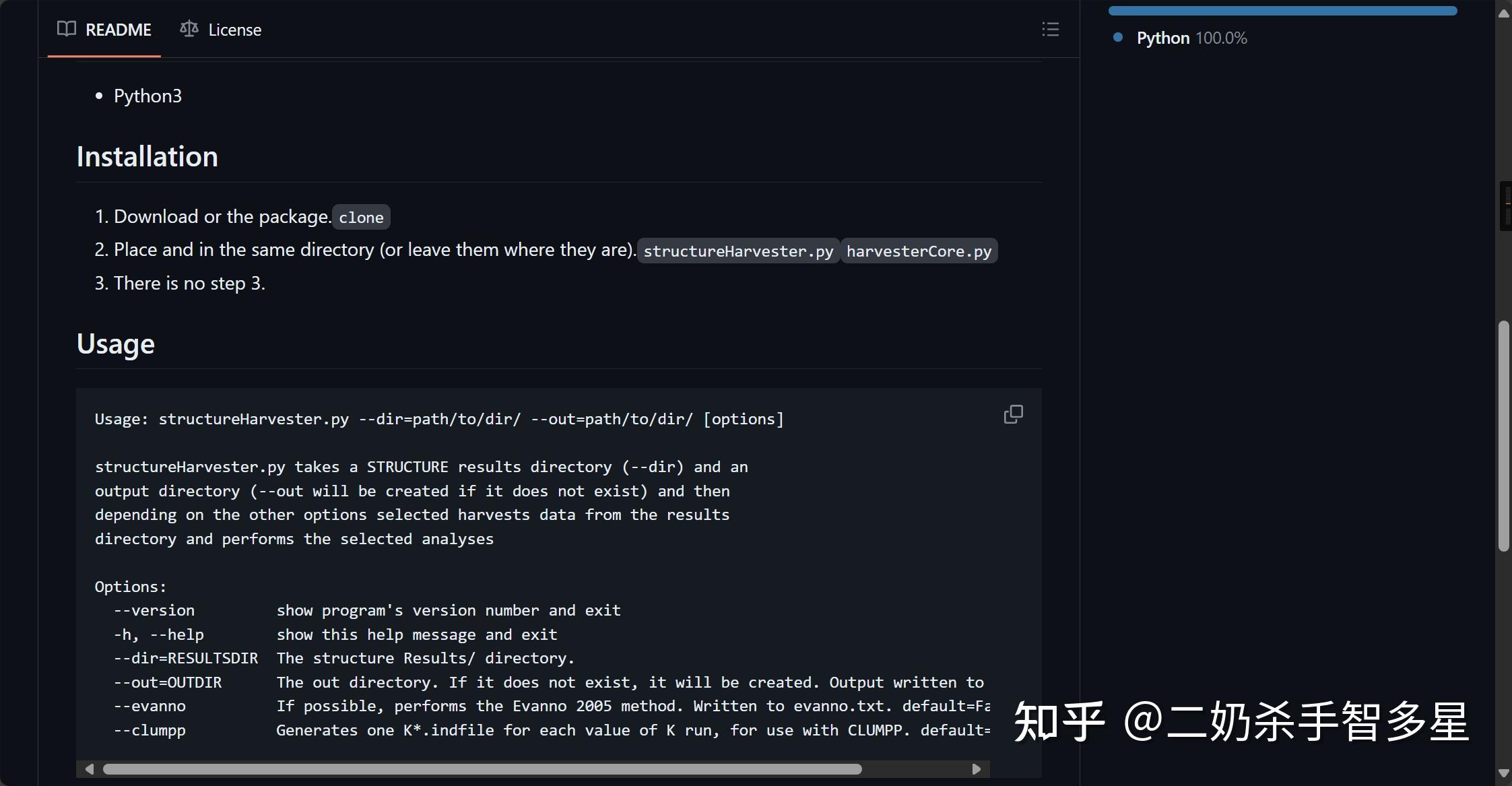
Task: Select the structureHarvester.py code label
Action: tap(737, 251)
